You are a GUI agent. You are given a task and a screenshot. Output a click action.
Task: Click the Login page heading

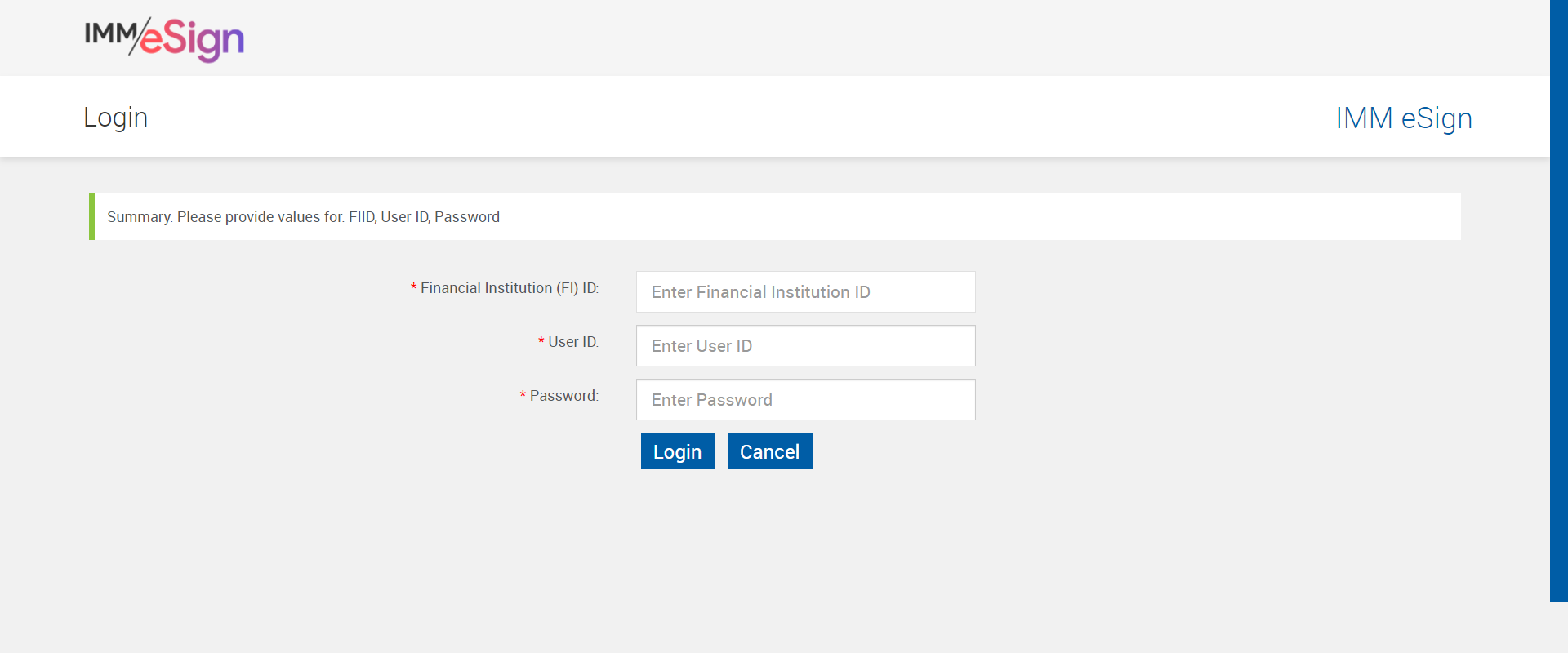point(115,118)
